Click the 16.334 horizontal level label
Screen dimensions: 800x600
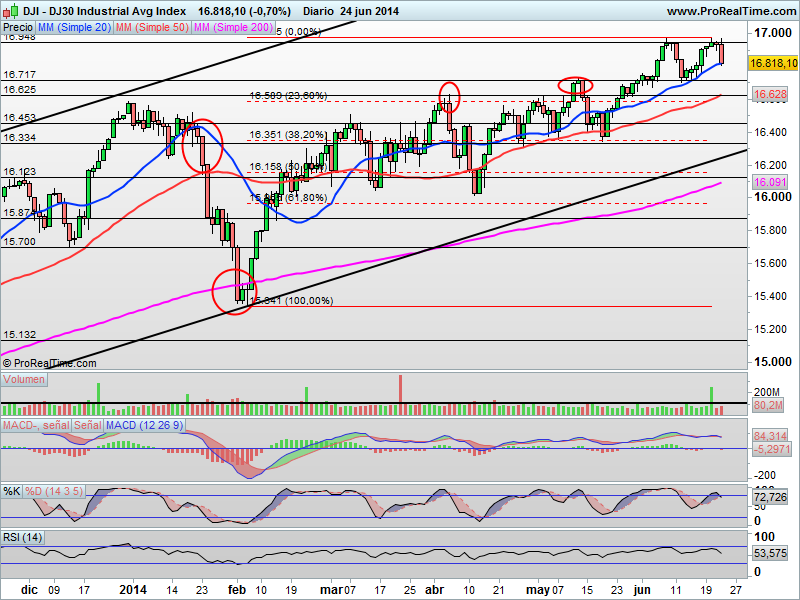(19, 138)
